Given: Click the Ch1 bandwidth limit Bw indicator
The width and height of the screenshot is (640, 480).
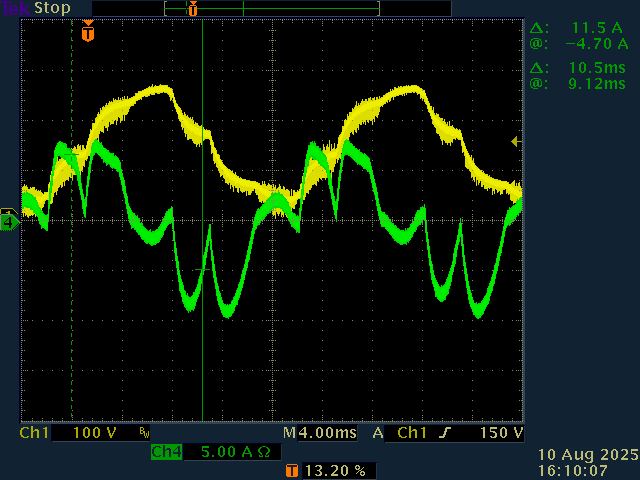Looking at the screenshot, I should point(145,434).
